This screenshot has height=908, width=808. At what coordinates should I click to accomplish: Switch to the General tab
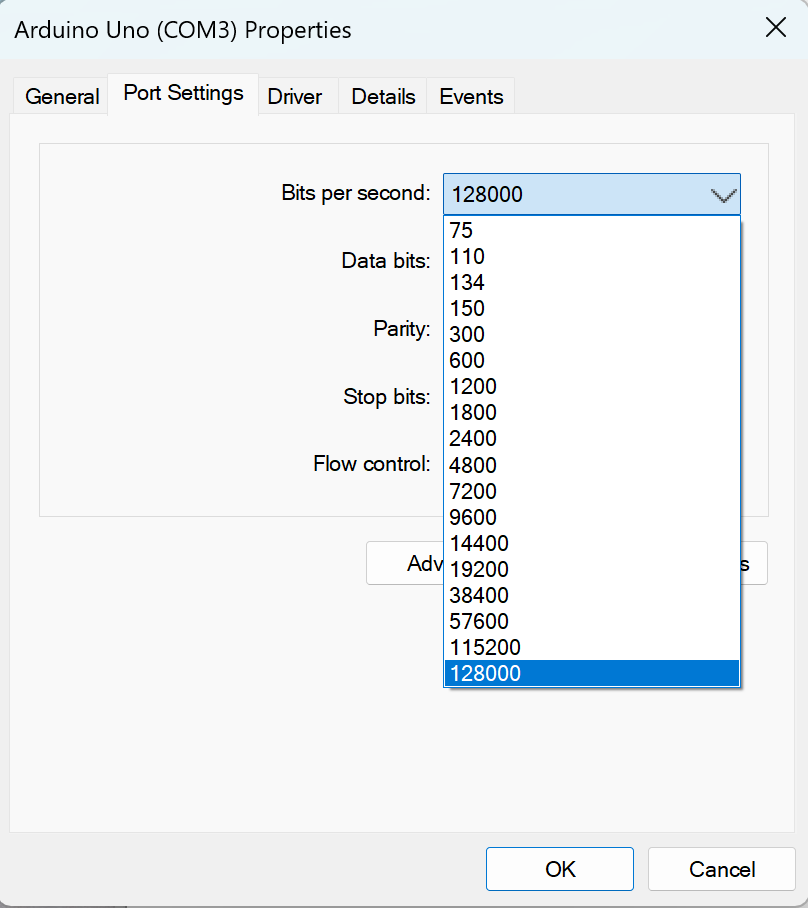[62, 96]
